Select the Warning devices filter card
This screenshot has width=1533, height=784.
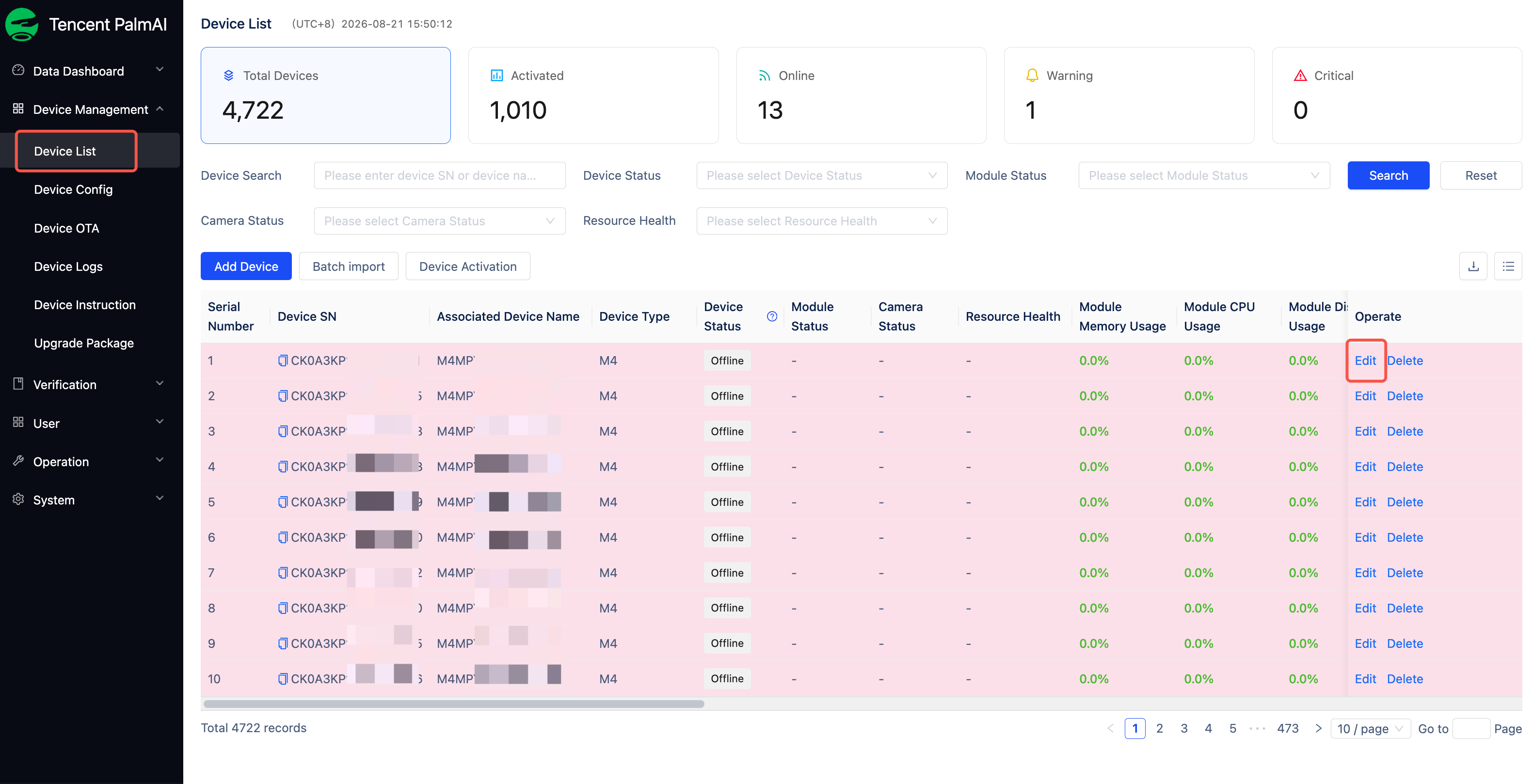[1129, 95]
